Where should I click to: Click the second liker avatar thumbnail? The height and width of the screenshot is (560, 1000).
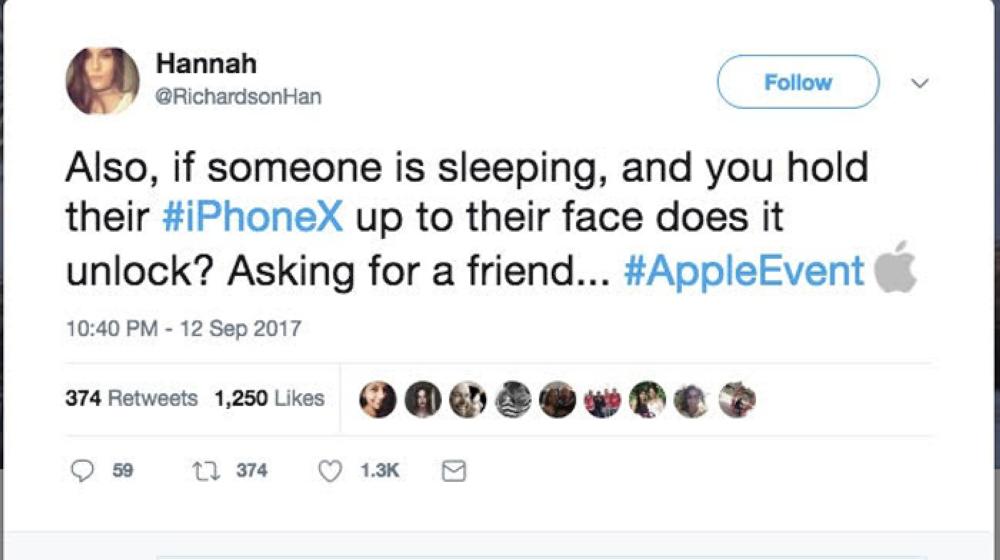[x=422, y=399]
